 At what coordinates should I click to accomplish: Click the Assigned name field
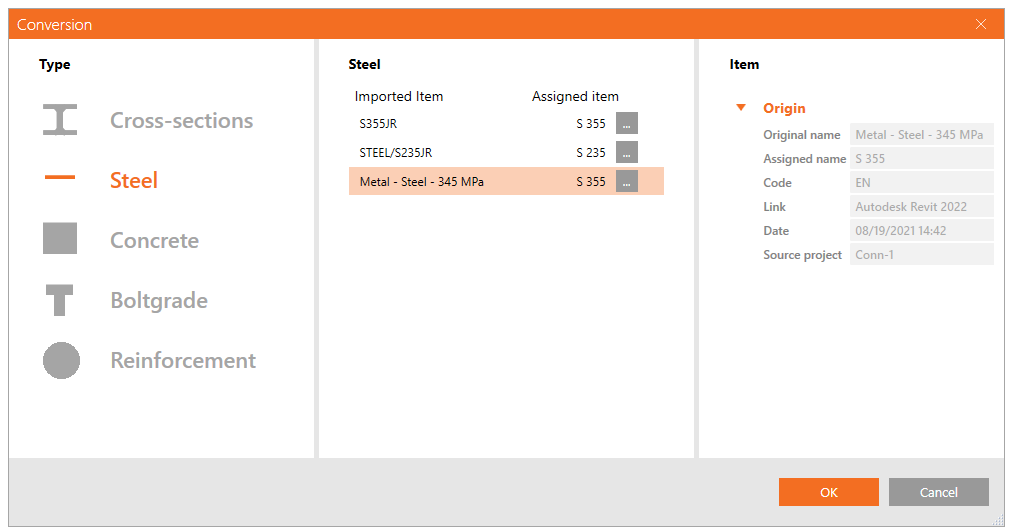point(920,159)
